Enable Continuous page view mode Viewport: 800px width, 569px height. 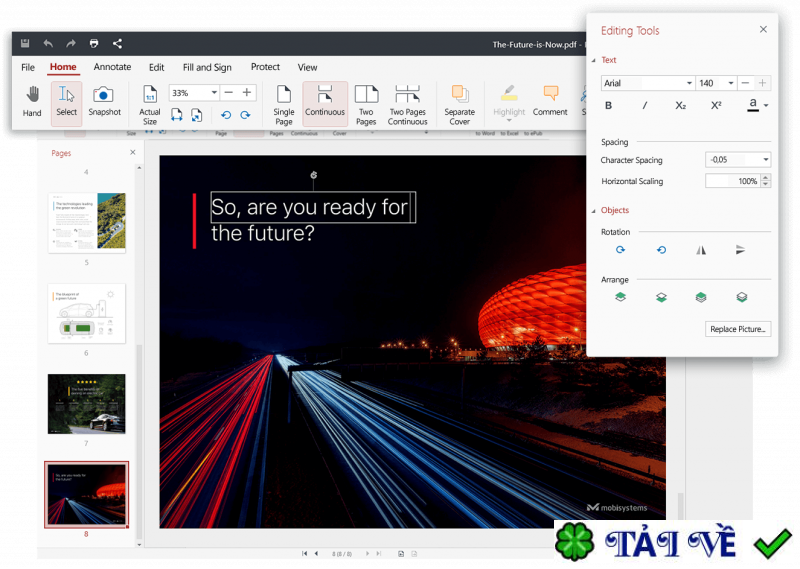(325, 101)
